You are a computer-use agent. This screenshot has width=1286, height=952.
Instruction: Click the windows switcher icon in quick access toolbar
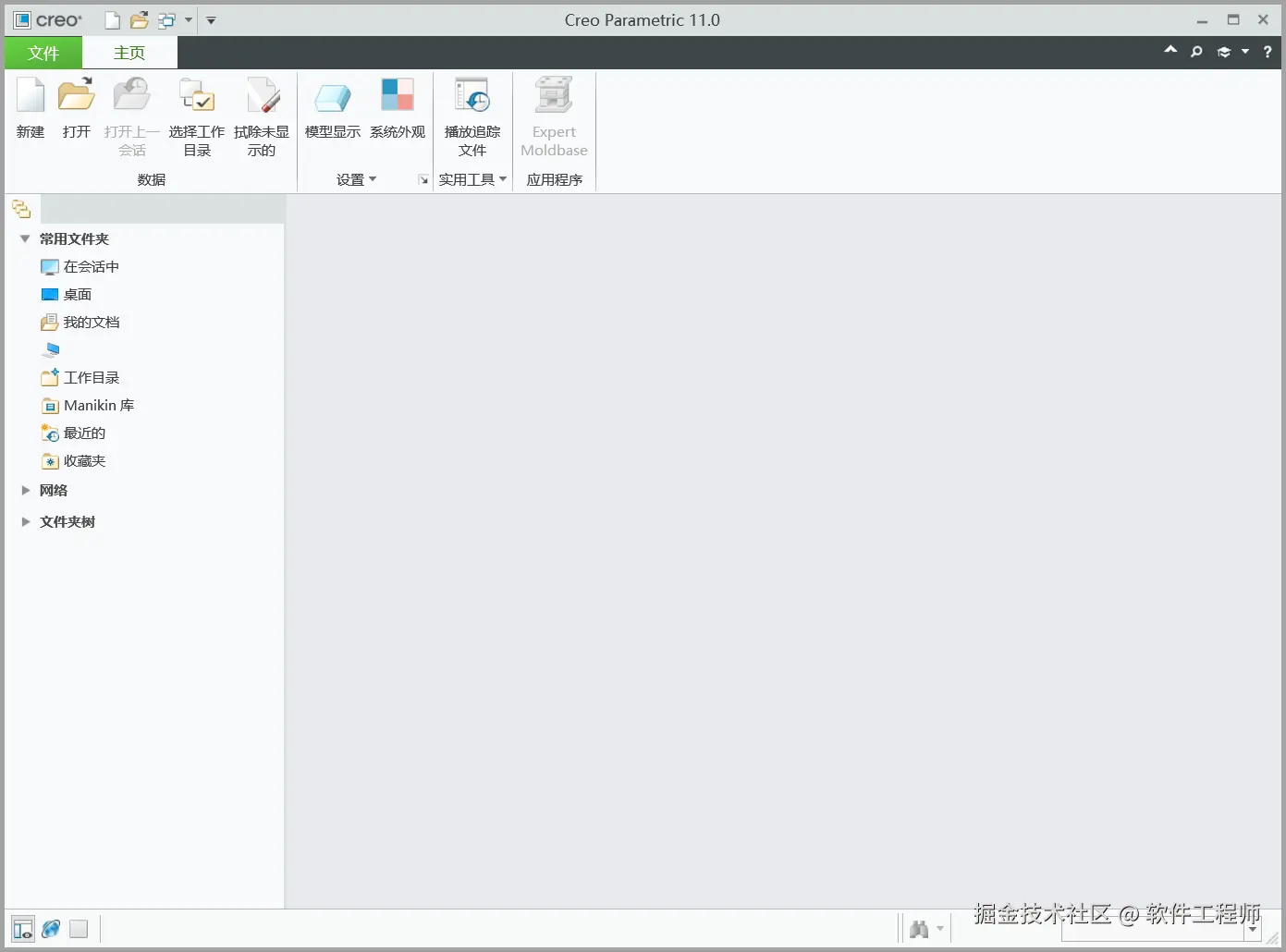pyautogui.click(x=166, y=20)
